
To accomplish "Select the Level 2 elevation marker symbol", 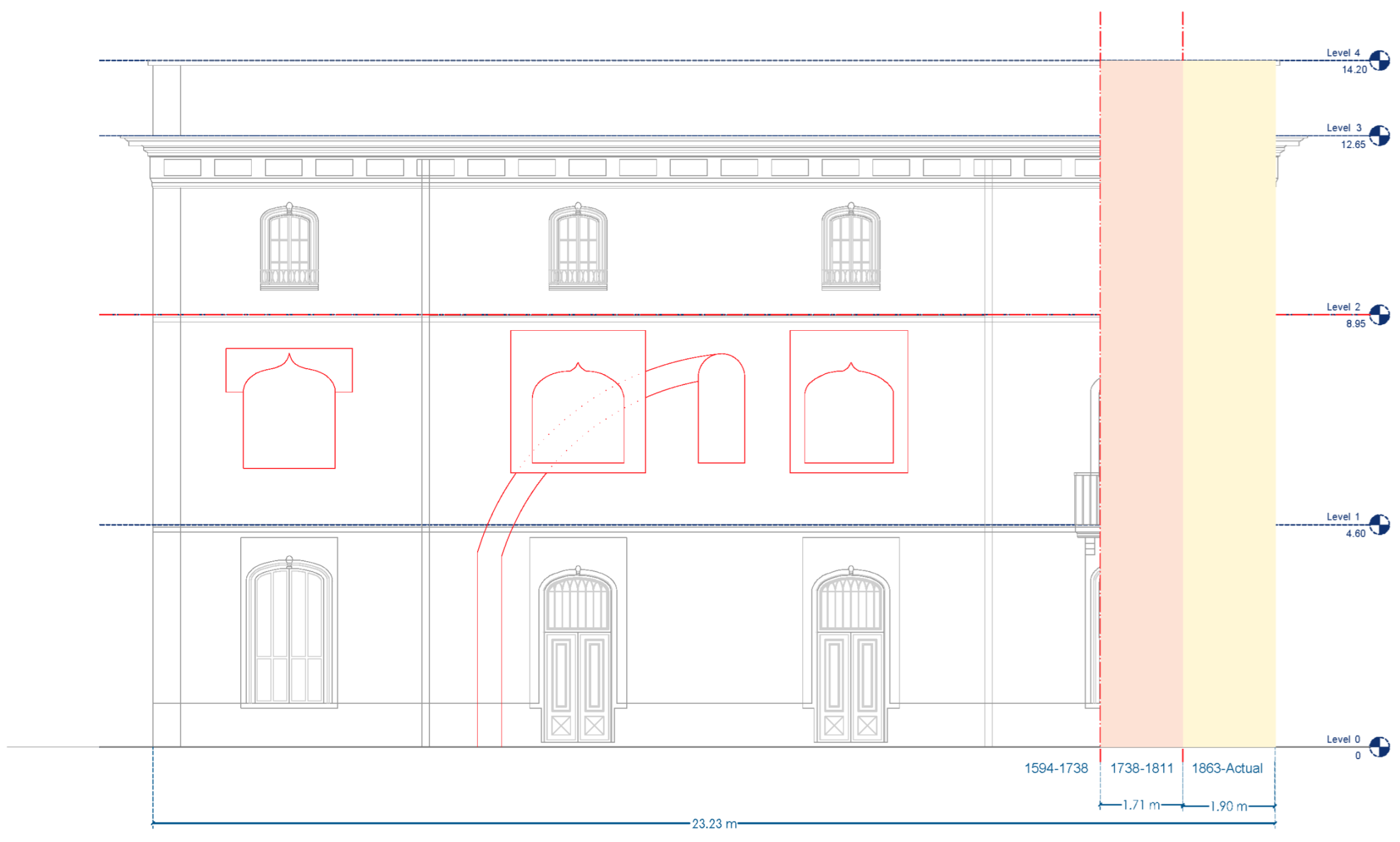I will click(x=1379, y=314).
